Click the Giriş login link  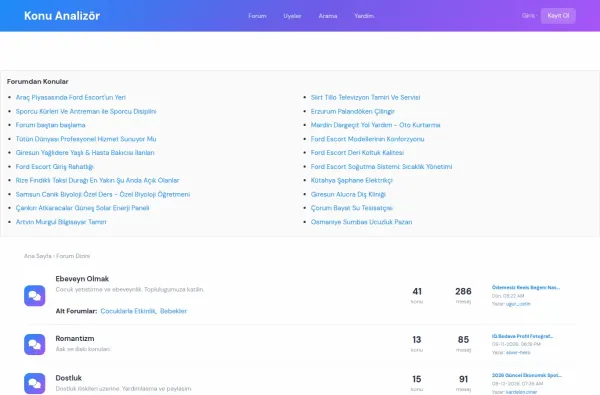click(528, 16)
